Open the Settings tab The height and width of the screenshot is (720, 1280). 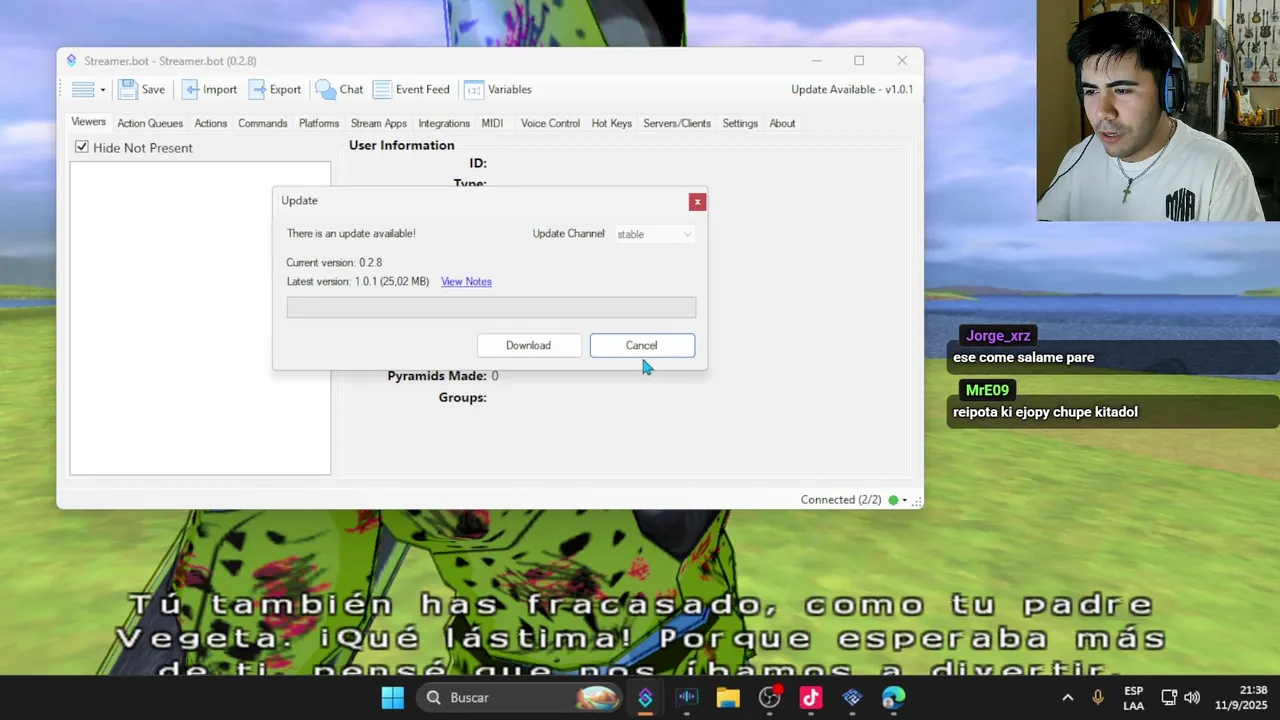pos(740,124)
